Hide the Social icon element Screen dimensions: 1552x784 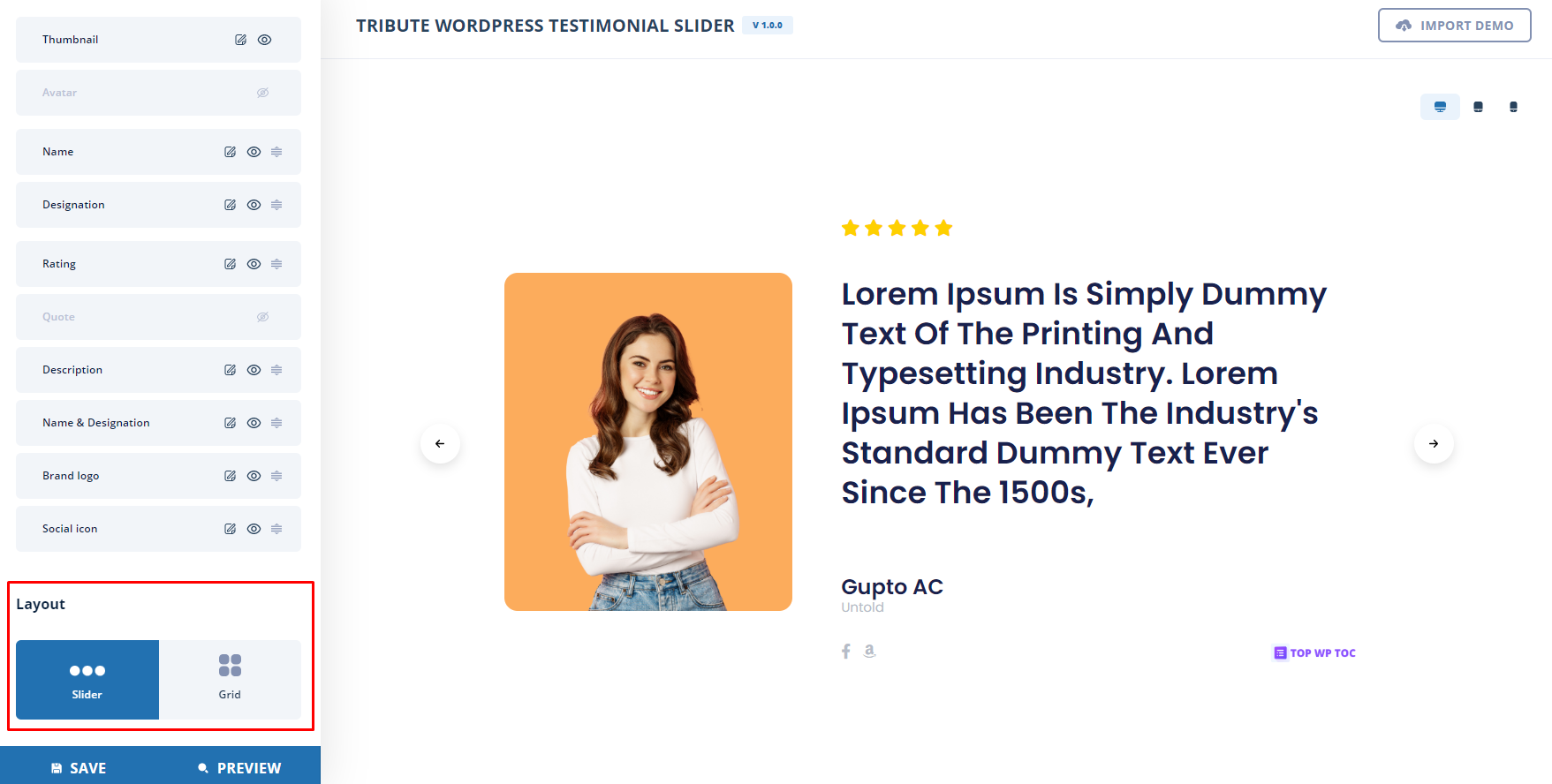pyautogui.click(x=254, y=529)
